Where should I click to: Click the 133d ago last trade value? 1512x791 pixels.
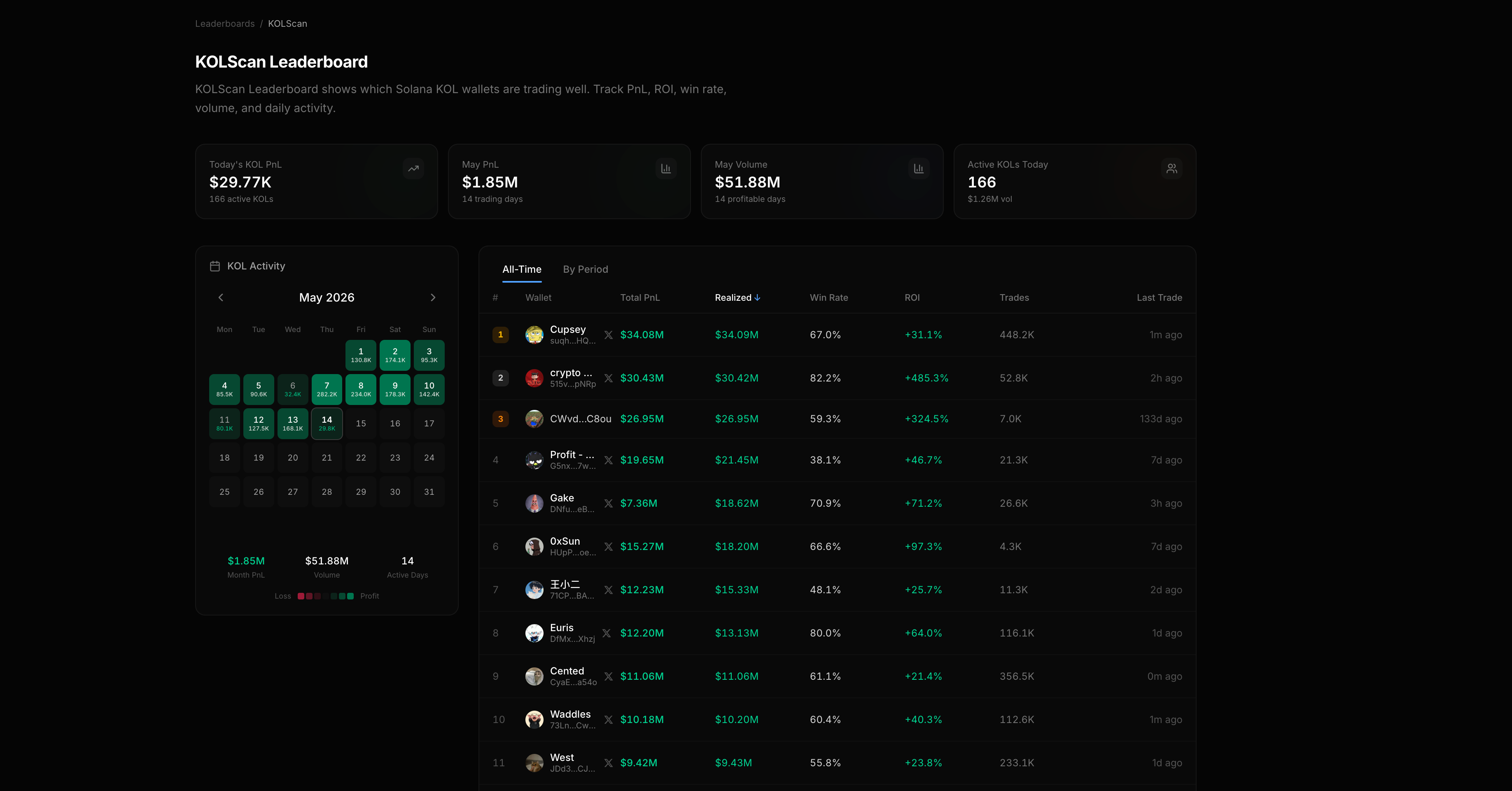point(1160,419)
